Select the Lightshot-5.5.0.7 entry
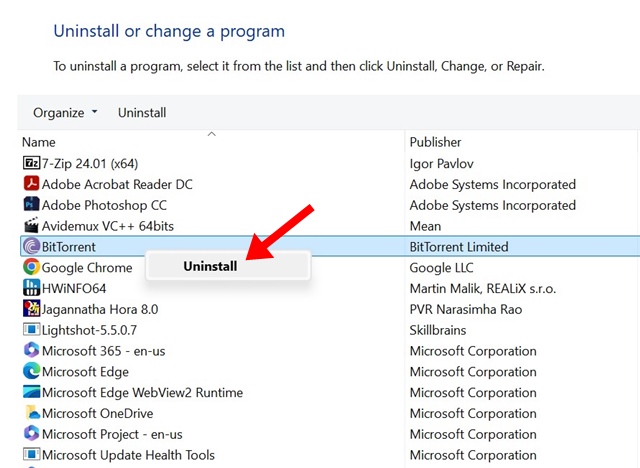640x468 pixels. pos(89,330)
